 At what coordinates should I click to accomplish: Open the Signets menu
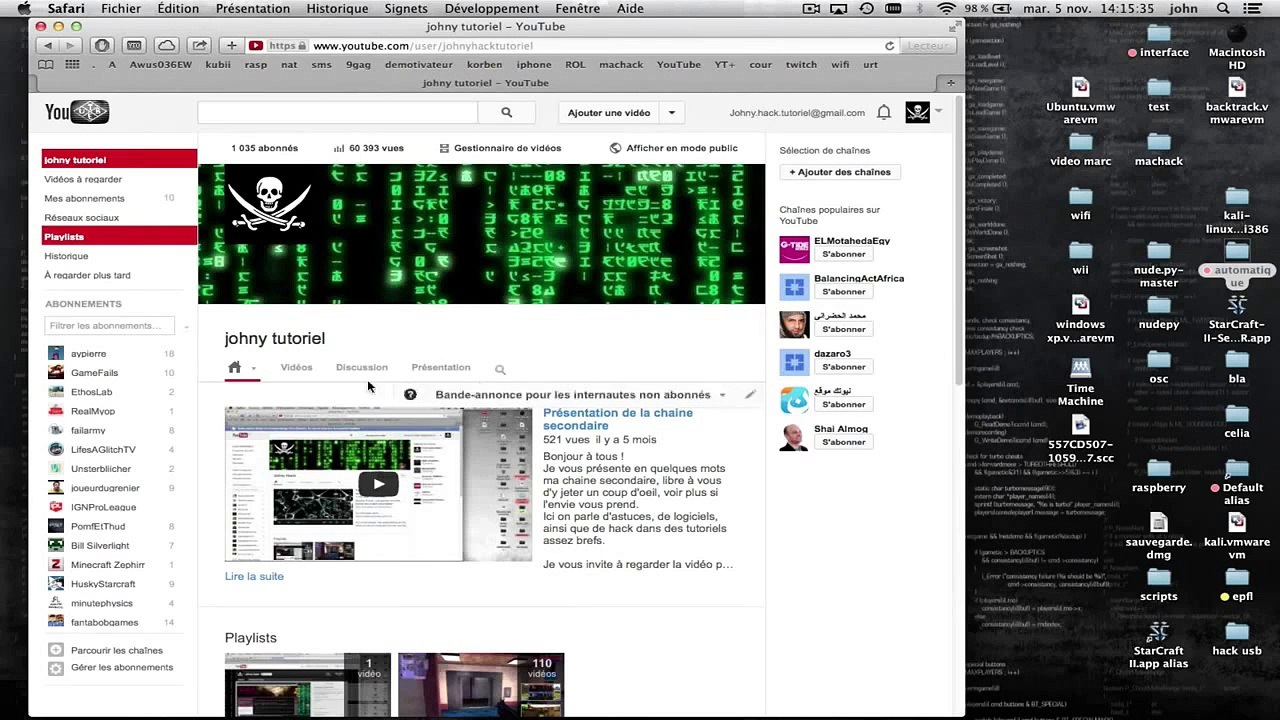click(406, 8)
